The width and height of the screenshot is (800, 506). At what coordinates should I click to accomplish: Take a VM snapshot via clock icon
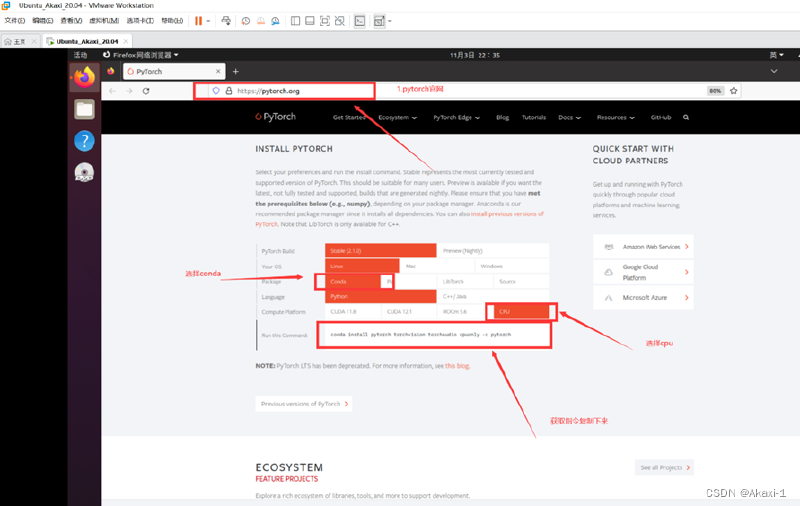[x=246, y=21]
